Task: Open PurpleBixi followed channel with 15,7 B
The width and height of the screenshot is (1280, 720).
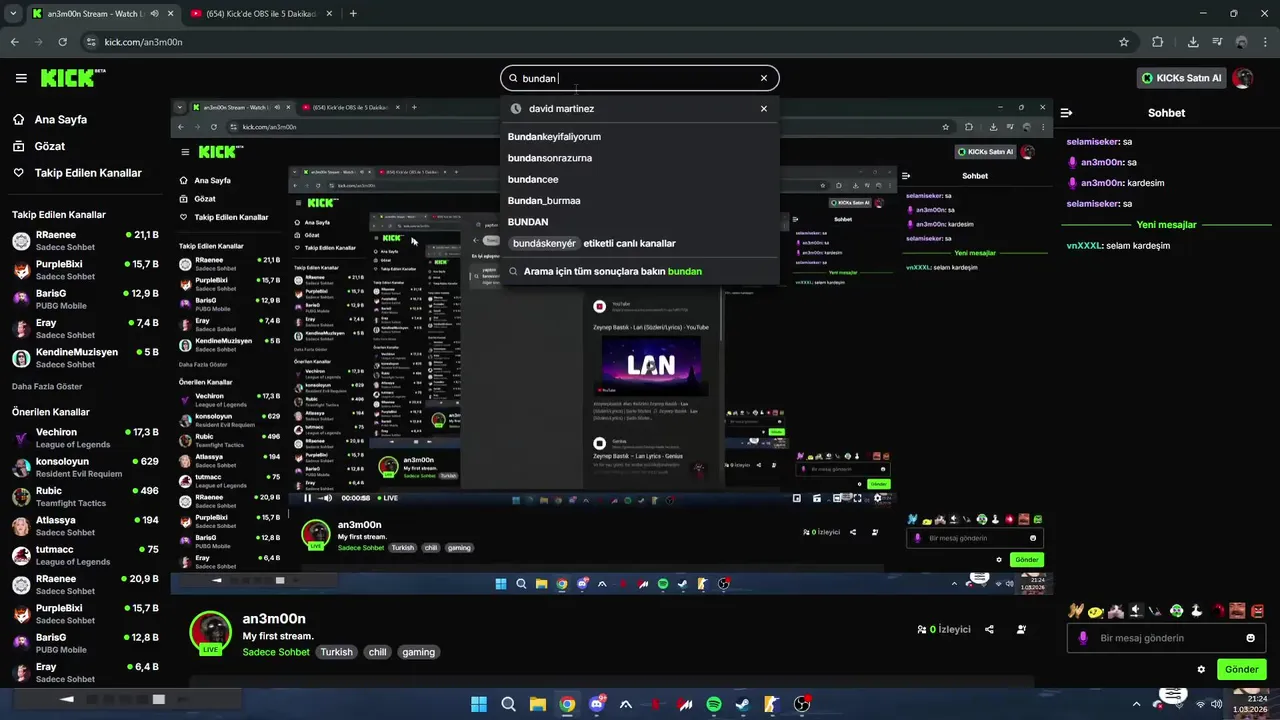Action: [x=85, y=270]
